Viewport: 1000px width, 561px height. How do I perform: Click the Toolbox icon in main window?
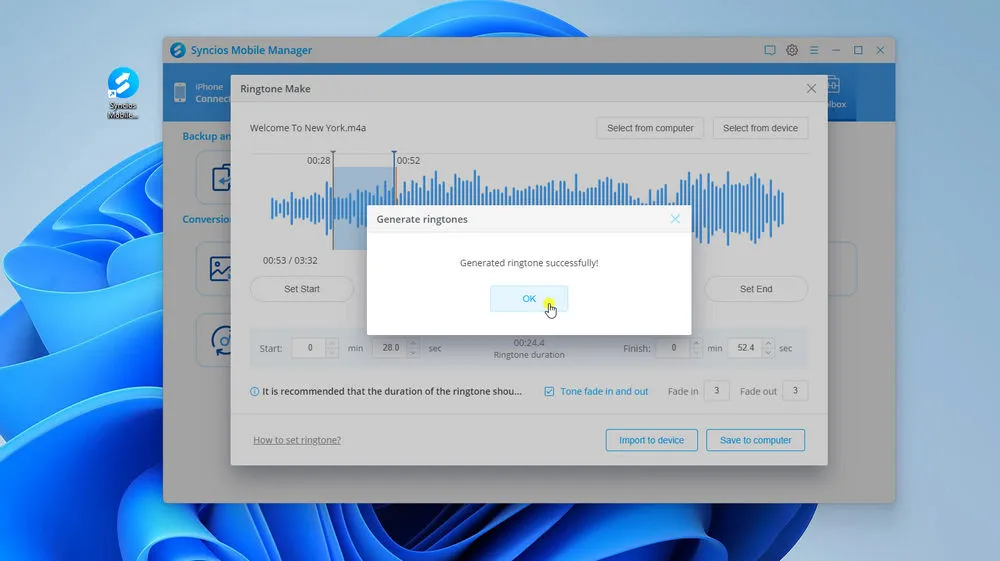(835, 85)
